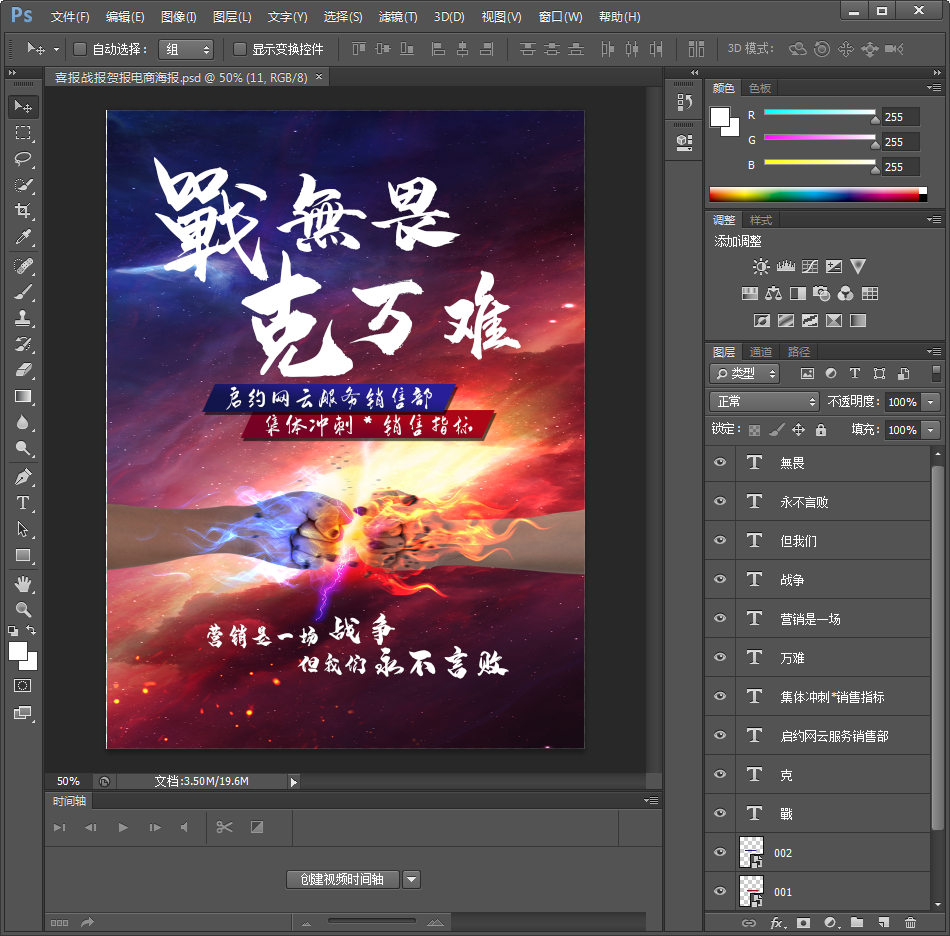The image size is (950, 936).
Task: Hide the 永不言败 text layer
Action: tap(720, 502)
